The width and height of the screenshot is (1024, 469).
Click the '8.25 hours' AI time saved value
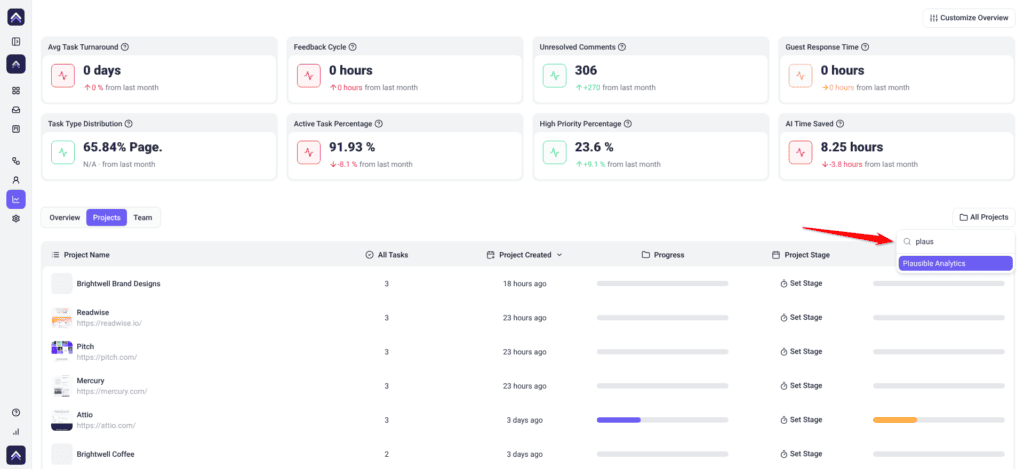click(x=852, y=146)
